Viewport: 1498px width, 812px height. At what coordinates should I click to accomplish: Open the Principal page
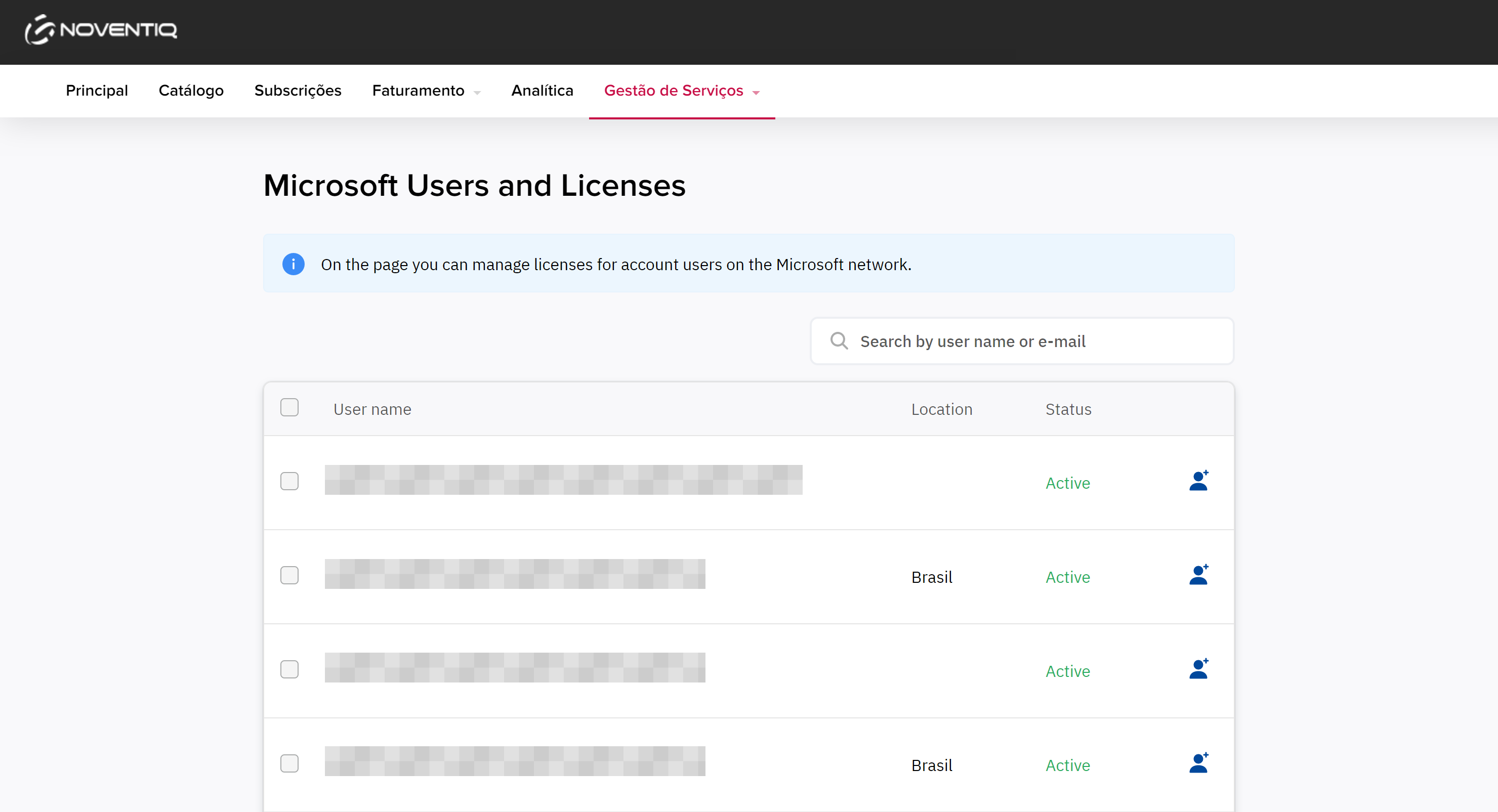[97, 91]
